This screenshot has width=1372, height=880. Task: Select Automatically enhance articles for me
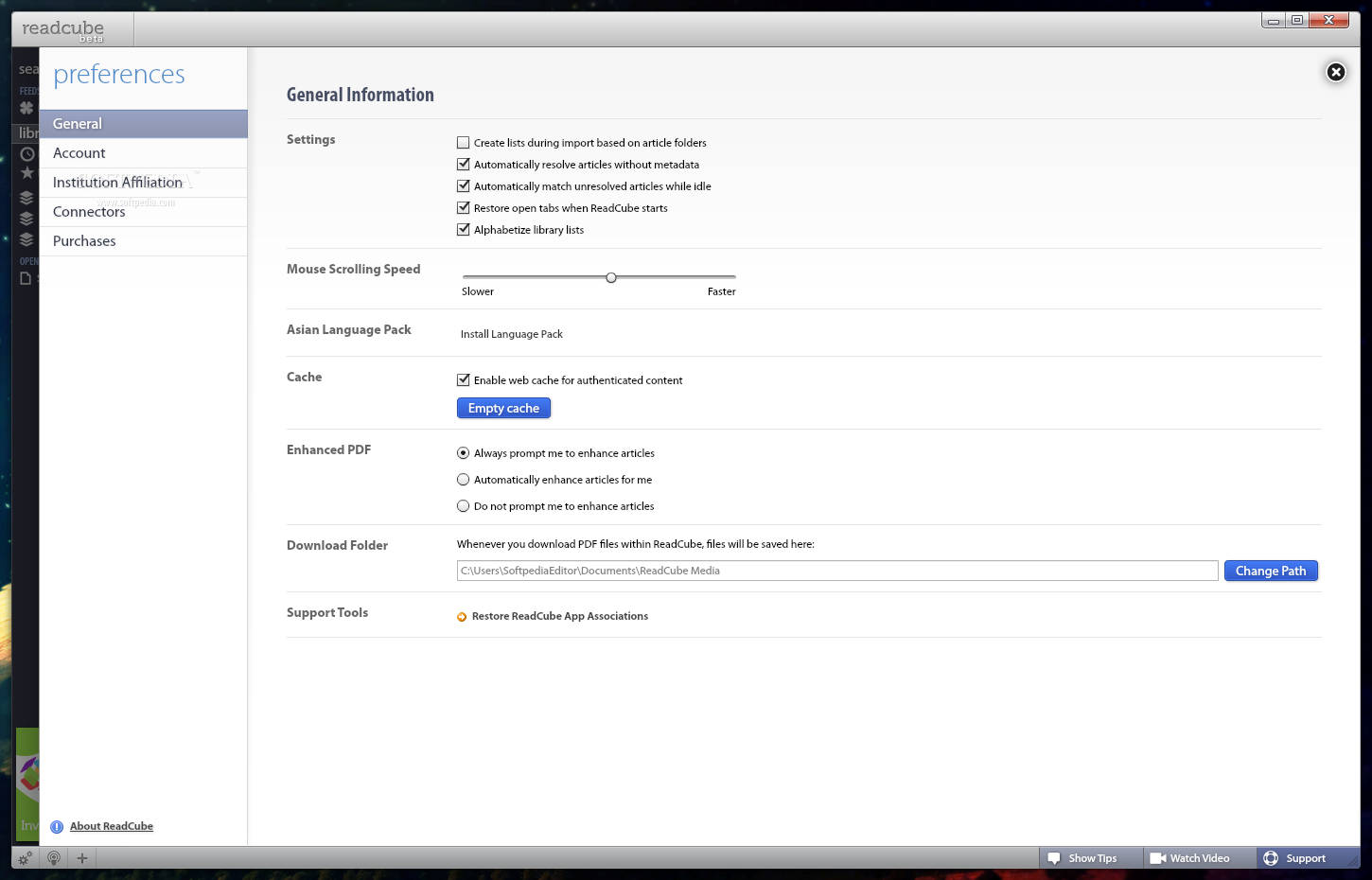pos(463,480)
